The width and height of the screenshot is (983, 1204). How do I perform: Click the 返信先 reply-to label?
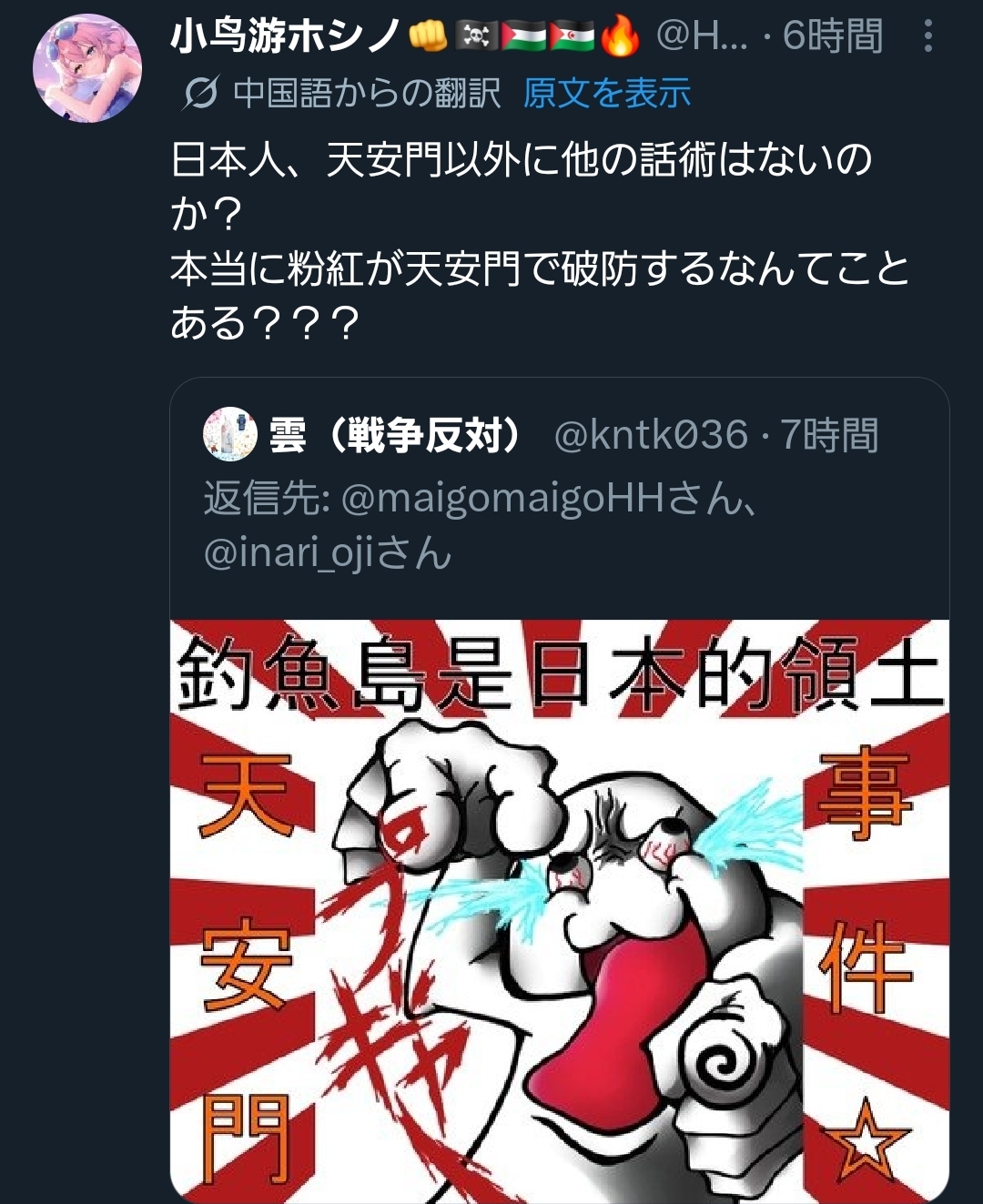[x=267, y=498]
